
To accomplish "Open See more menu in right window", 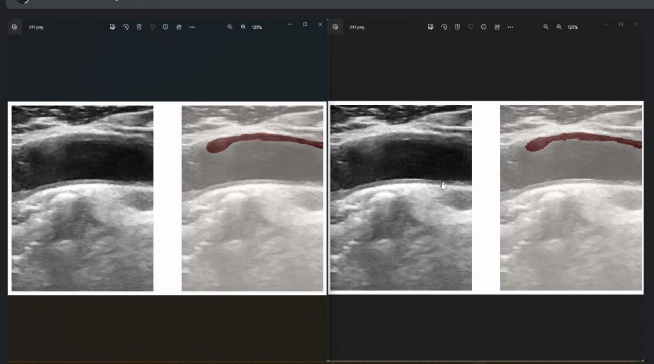I will point(510,27).
